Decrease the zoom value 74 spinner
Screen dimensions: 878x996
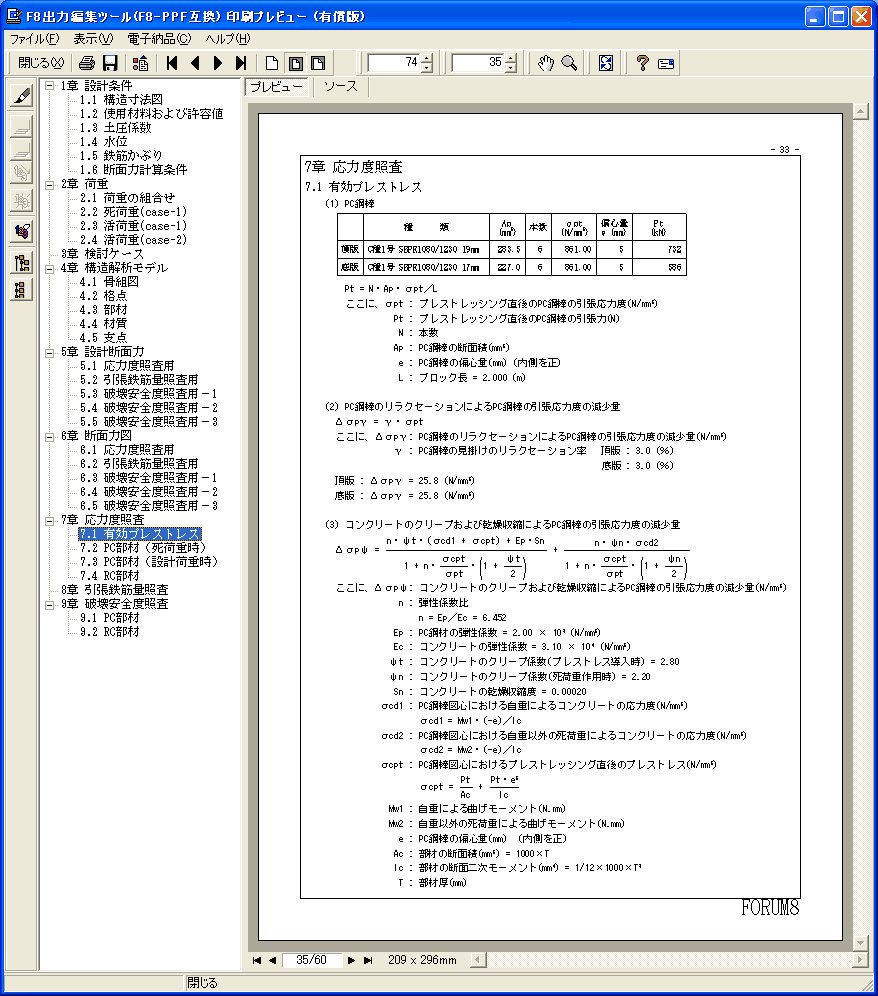427,67
